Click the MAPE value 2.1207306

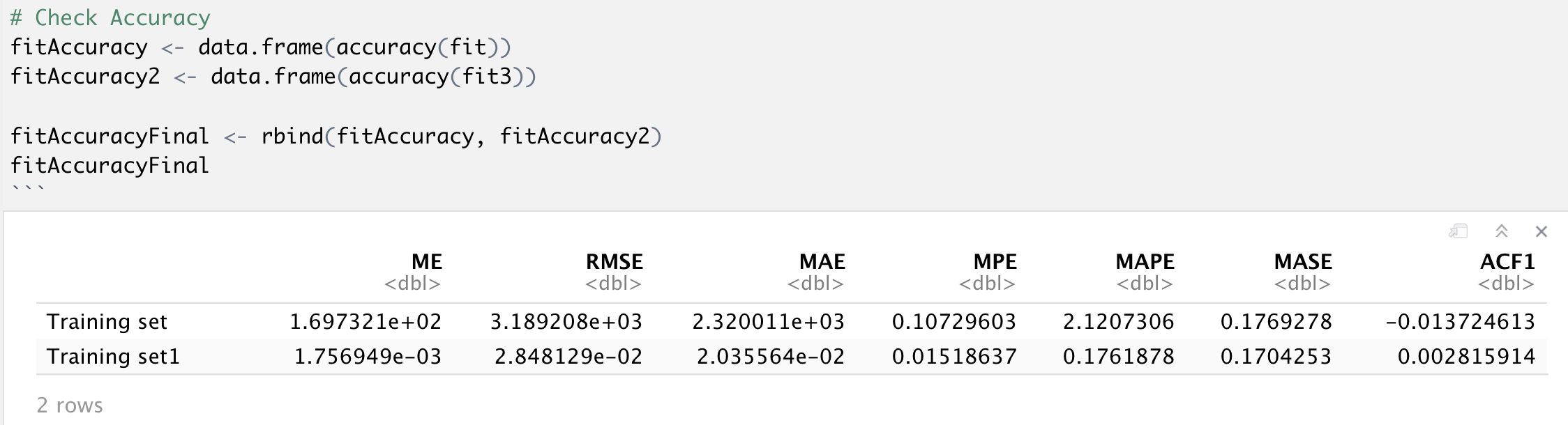pyautogui.click(x=1118, y=322)
